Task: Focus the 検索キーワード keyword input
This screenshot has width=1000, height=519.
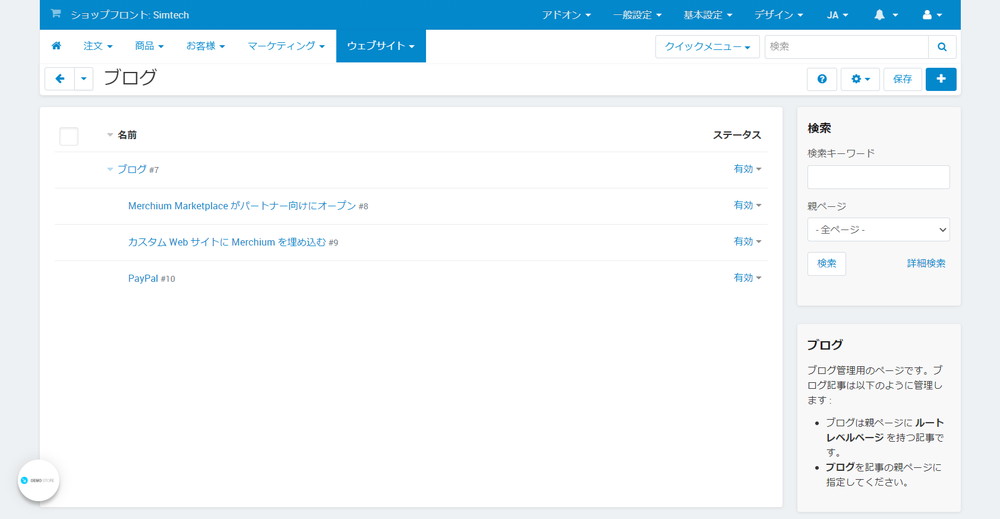Action: click(x=878, y=177)
